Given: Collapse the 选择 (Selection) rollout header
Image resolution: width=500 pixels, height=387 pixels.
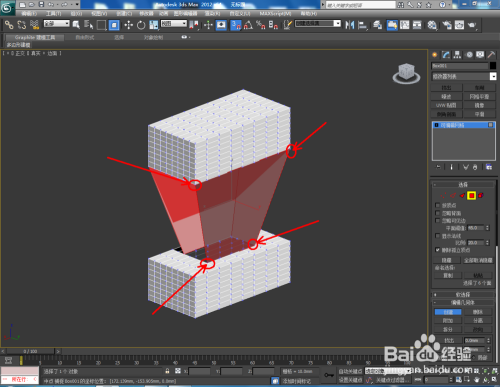Looking at the screenshot, I should point(463,184).
